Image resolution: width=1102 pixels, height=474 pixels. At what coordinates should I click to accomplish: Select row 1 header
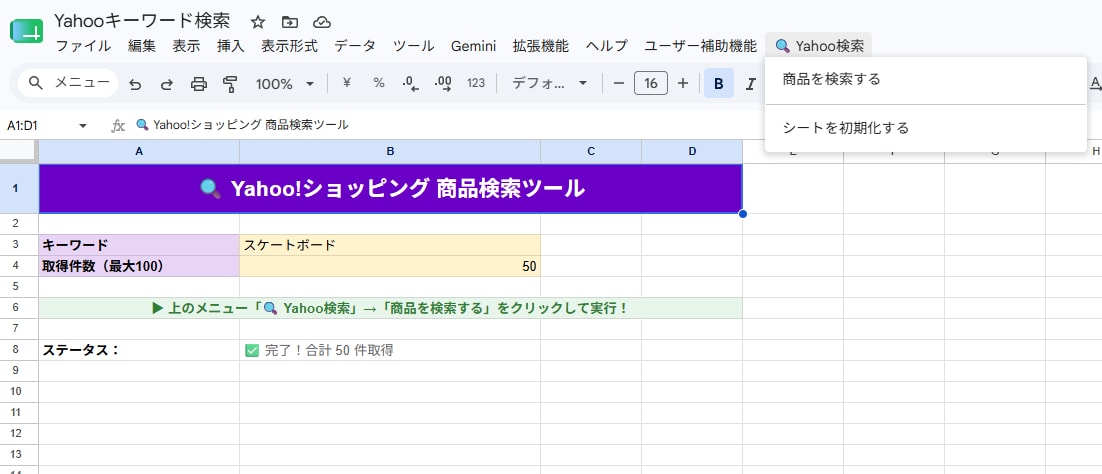[19, 188]
